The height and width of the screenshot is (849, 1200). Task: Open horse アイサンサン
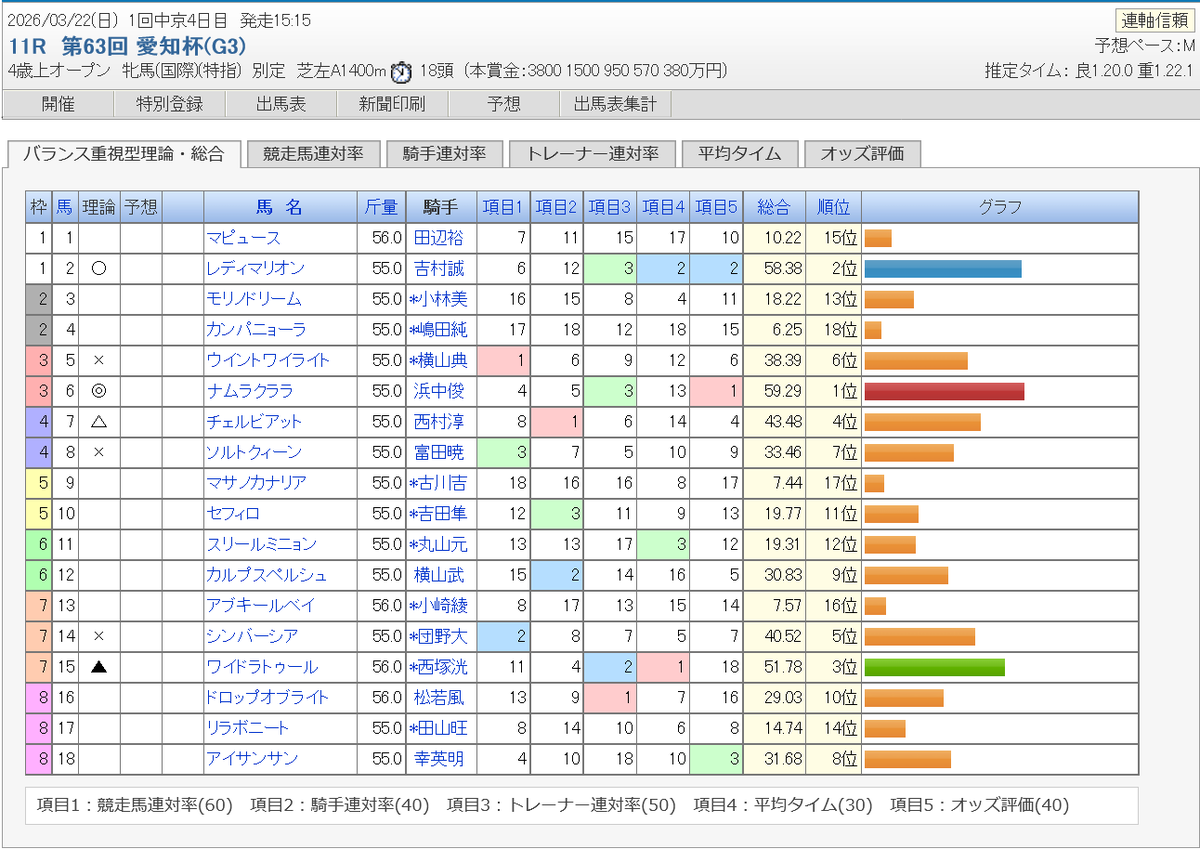click(x=252, y=759)
